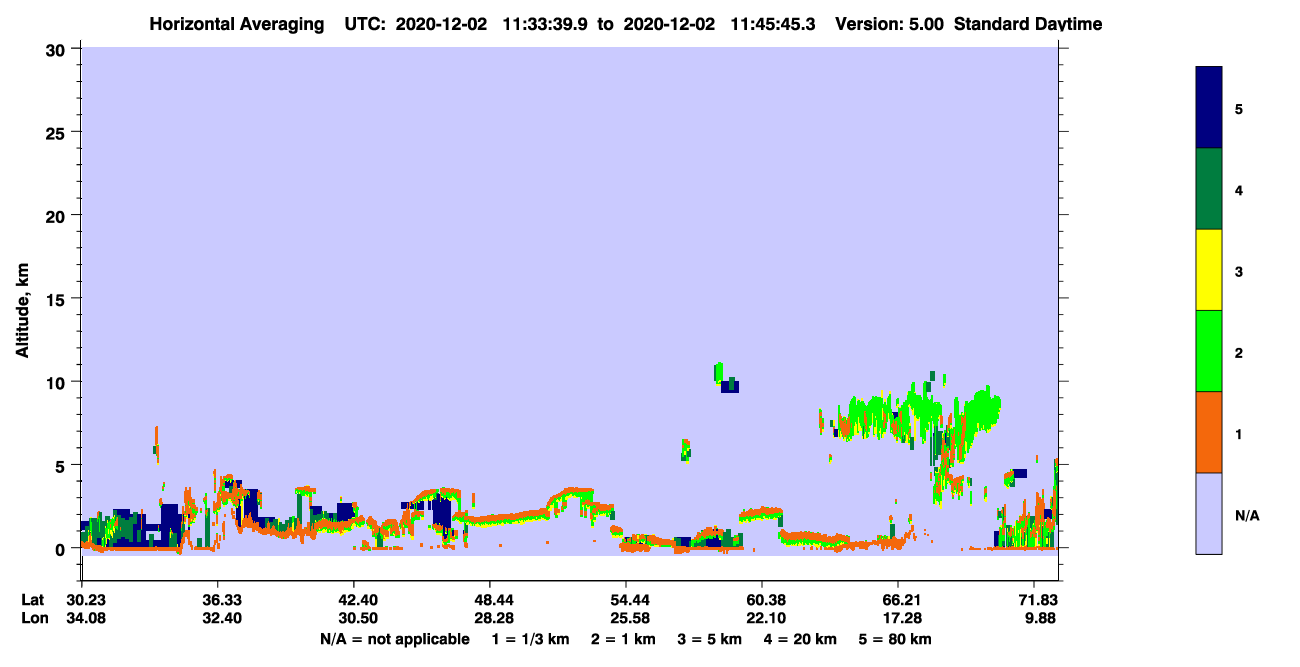Click the dark blue color bar segment 5
The width and height of the screenshot is (1300, 667).
click(x=1209, y=107)
